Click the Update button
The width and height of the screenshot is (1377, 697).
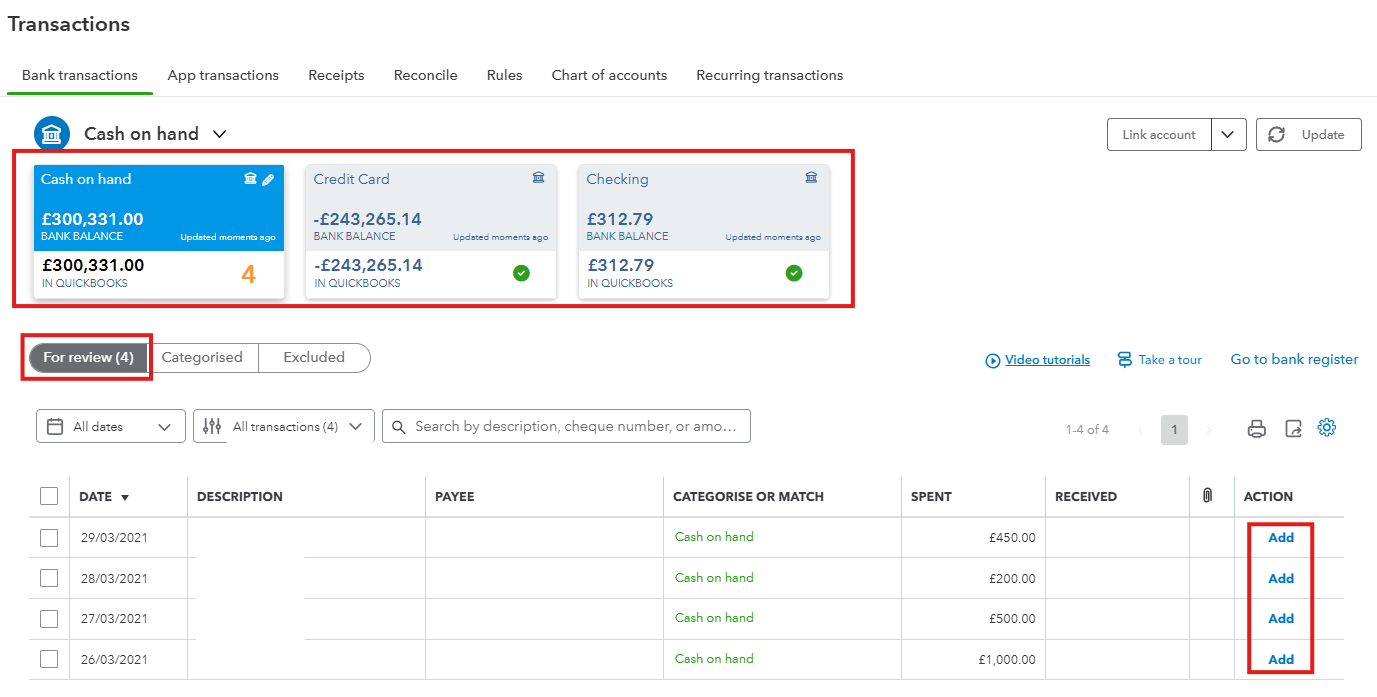[1309, 135]
